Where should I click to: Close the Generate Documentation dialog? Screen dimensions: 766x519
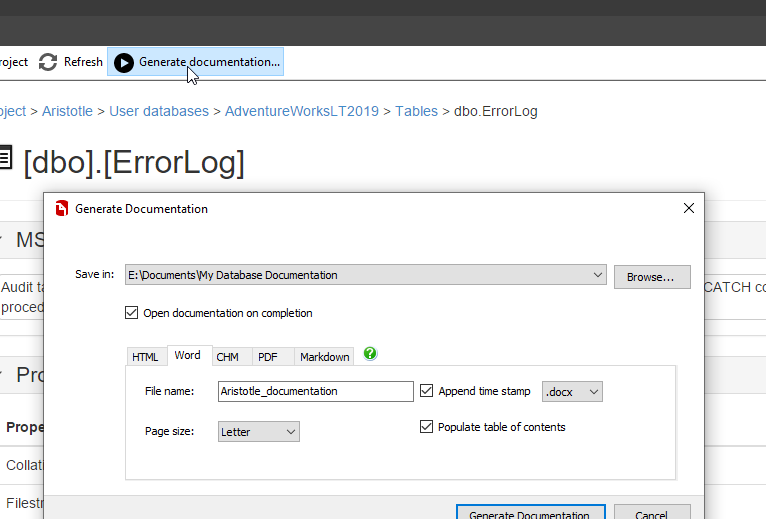[x=688, y=208]
